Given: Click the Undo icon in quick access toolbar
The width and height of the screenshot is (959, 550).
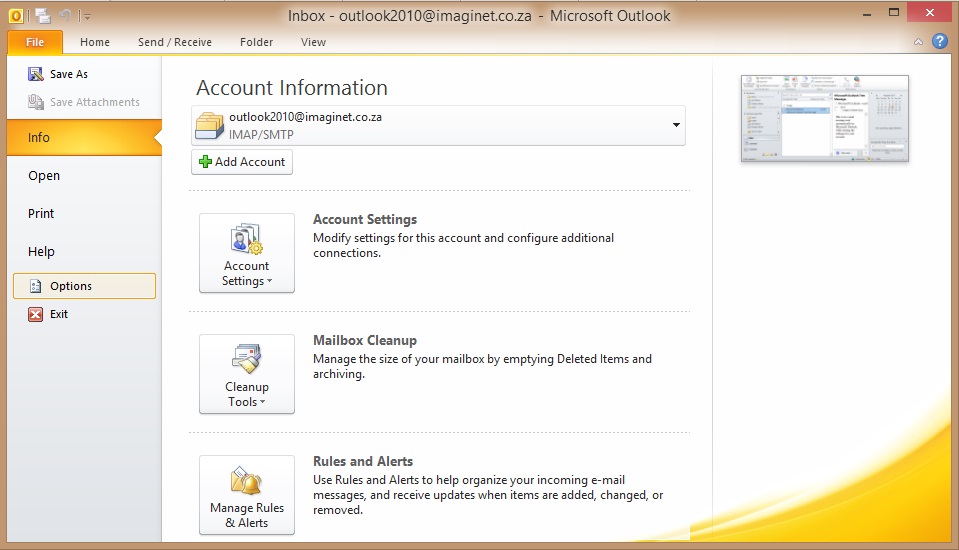Looking at the screenshot, I should tap(65, 16).
